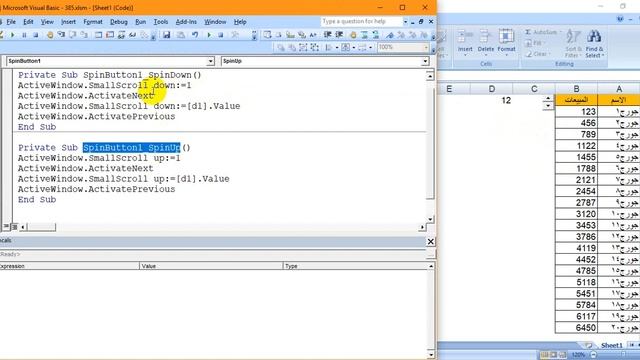Click the line 'ActiveWindow.ActivatePrevious' in SpinUp sub
Viewport: 640px width, 360px height.
96,189
